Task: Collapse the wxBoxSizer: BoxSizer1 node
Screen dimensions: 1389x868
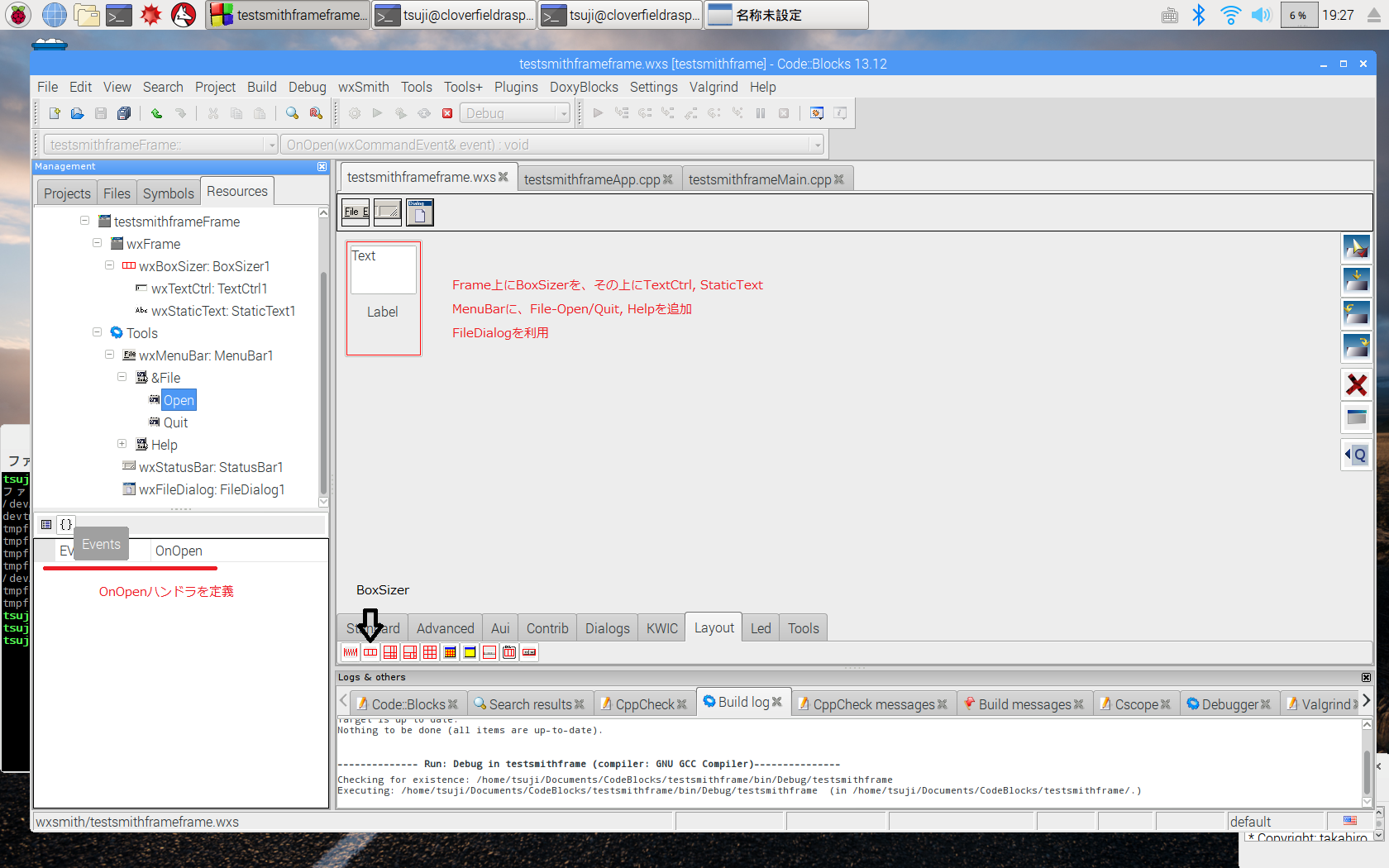Action: [x=109, y=265]
